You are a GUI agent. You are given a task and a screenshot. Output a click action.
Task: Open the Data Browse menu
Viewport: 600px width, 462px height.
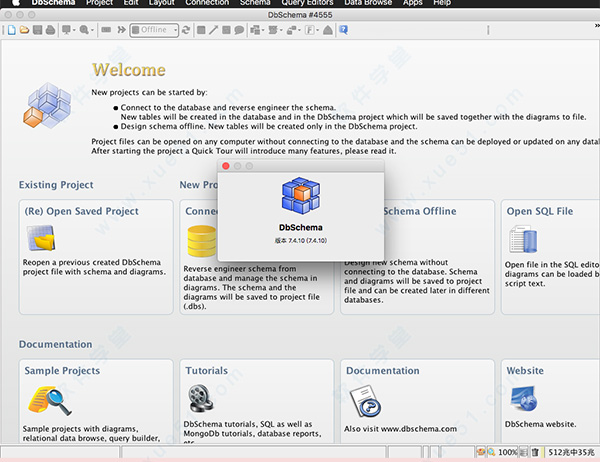tap(367, 4)
